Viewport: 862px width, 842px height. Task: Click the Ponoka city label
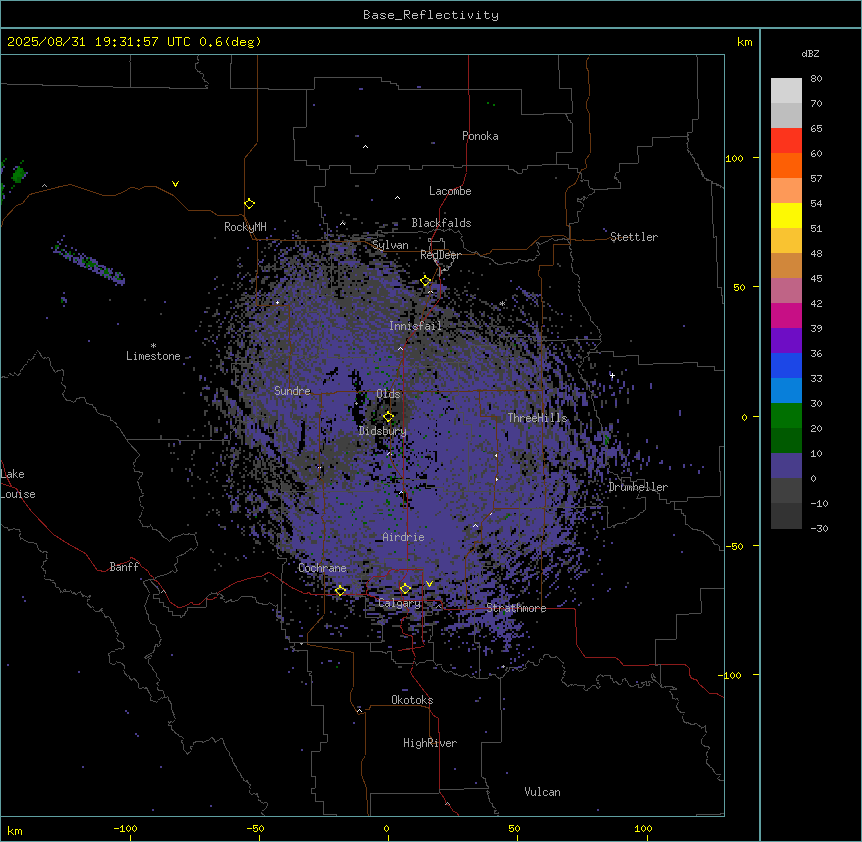[480, 136]
